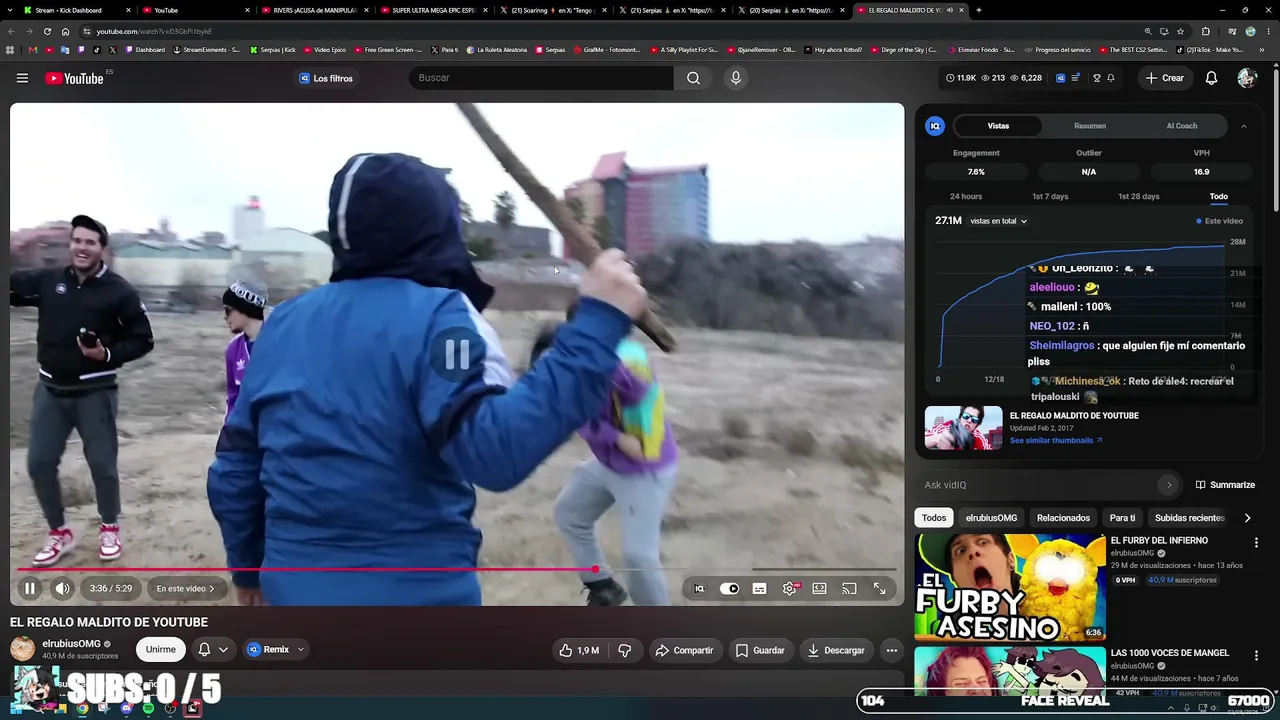Open player settings gear

tap(790, 589)
